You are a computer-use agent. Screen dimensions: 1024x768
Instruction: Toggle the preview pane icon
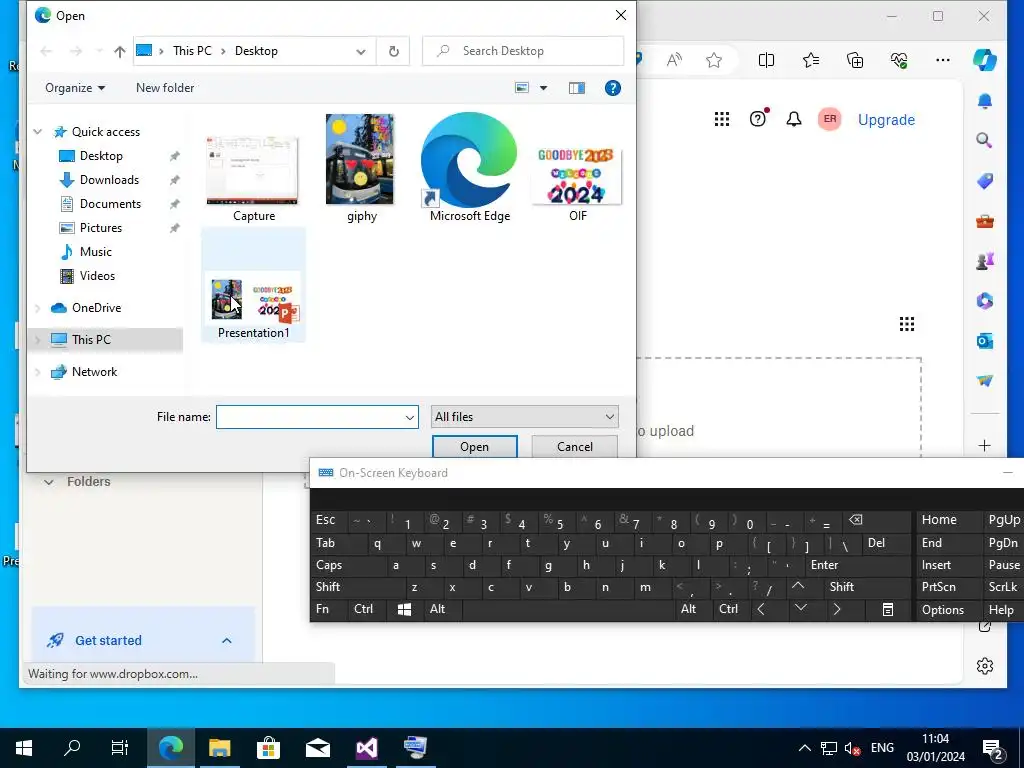tap(577, 88)
